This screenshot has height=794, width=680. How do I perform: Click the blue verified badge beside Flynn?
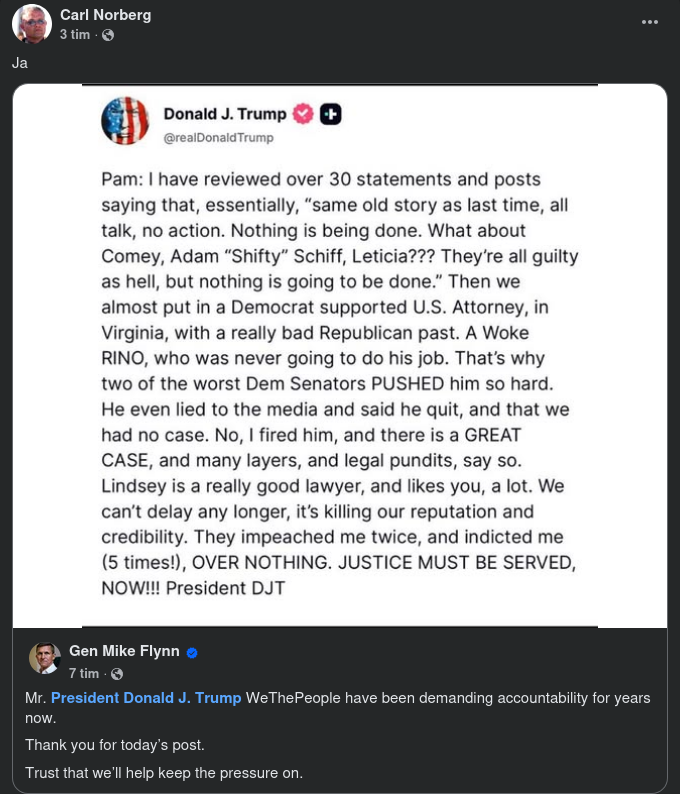(x=192, y=653)
